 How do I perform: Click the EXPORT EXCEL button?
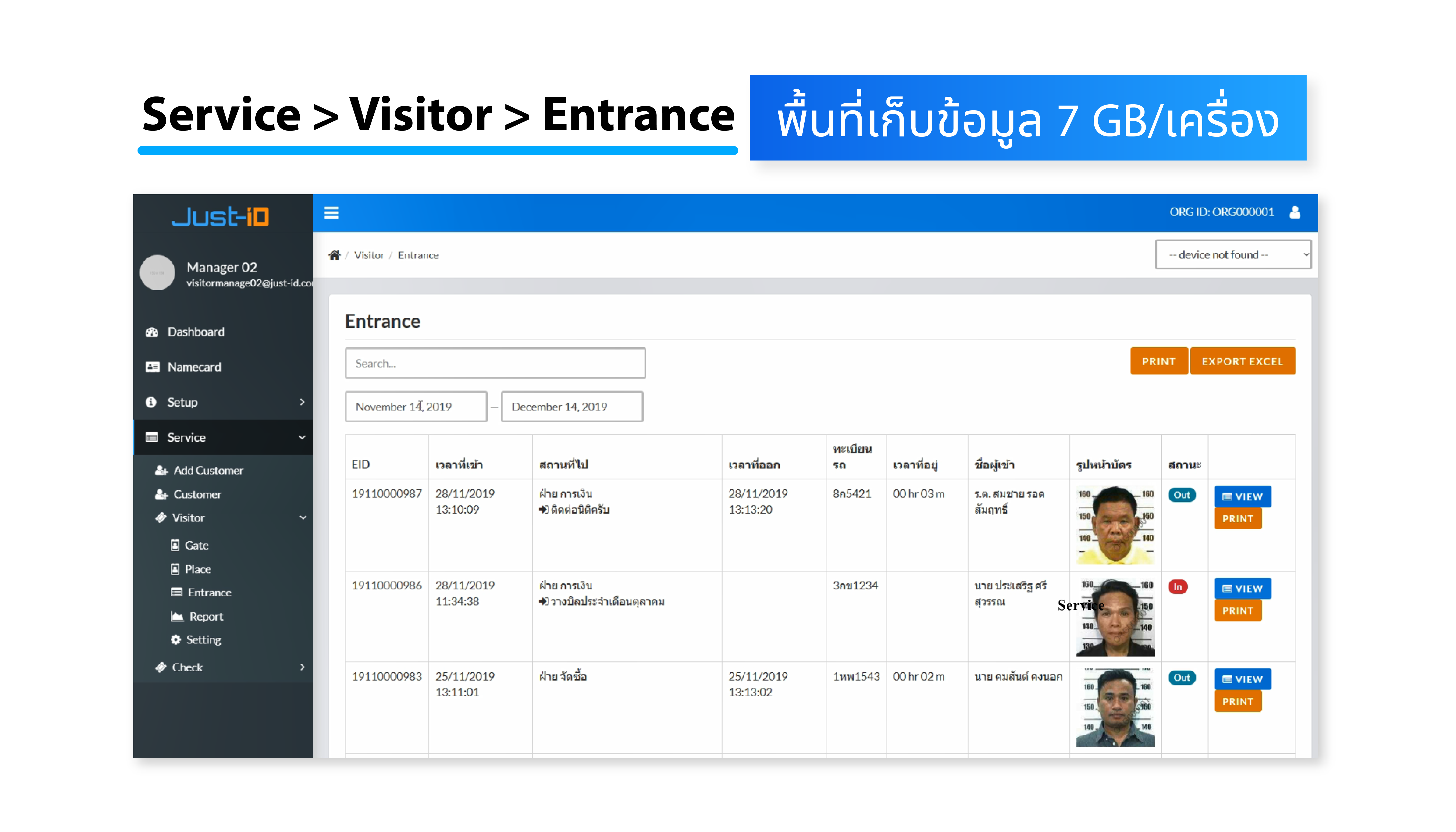(1242, 361)
